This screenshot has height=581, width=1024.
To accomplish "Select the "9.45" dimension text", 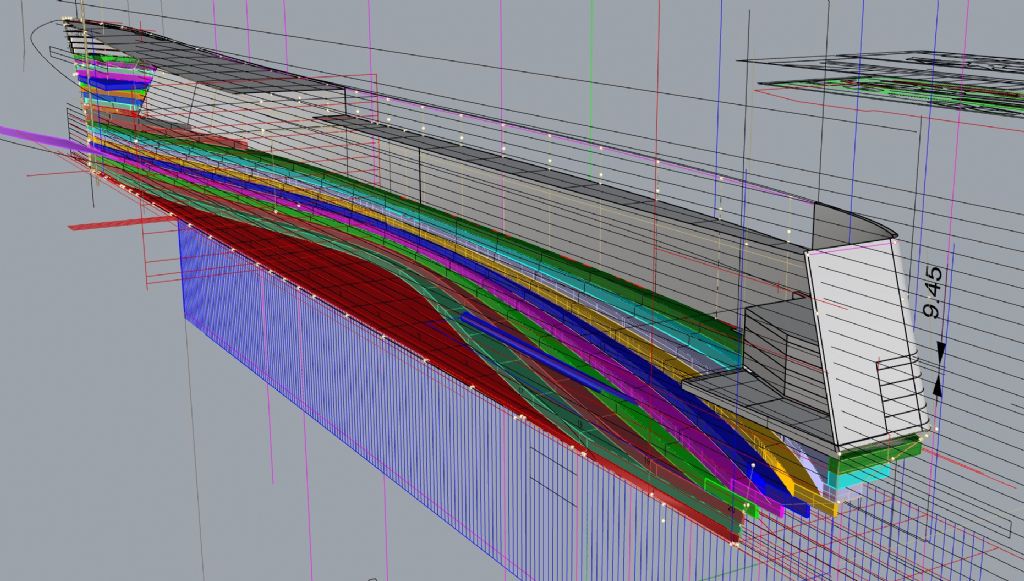I will (x=934, y=292).
